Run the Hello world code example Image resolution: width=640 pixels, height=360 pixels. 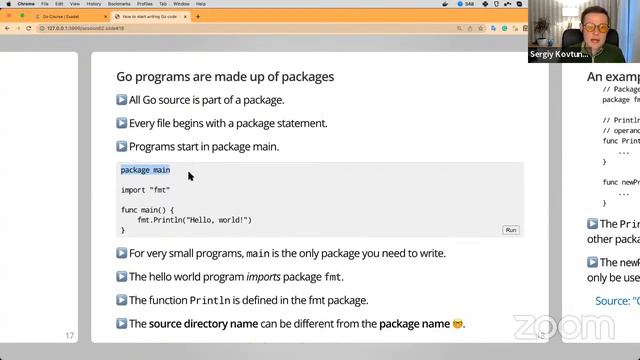[x=511, y=230]
